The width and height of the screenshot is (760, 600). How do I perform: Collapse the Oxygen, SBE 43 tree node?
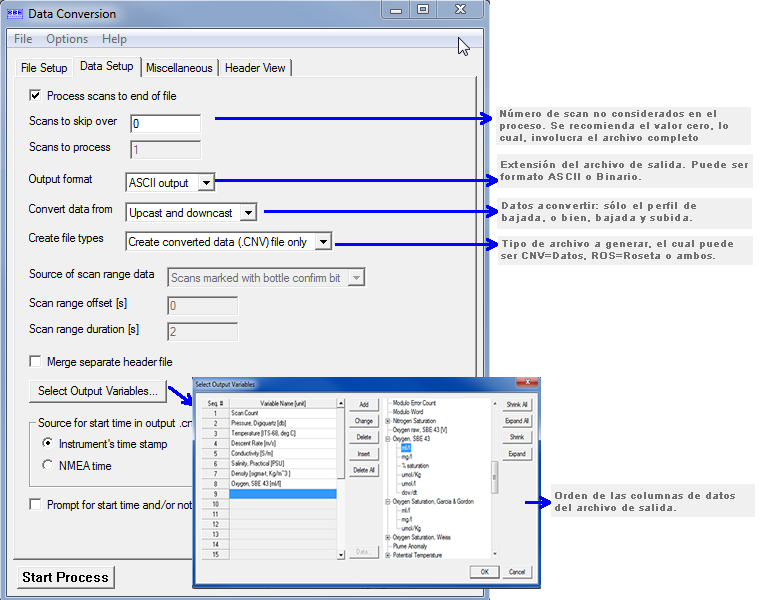coord(387,438)
